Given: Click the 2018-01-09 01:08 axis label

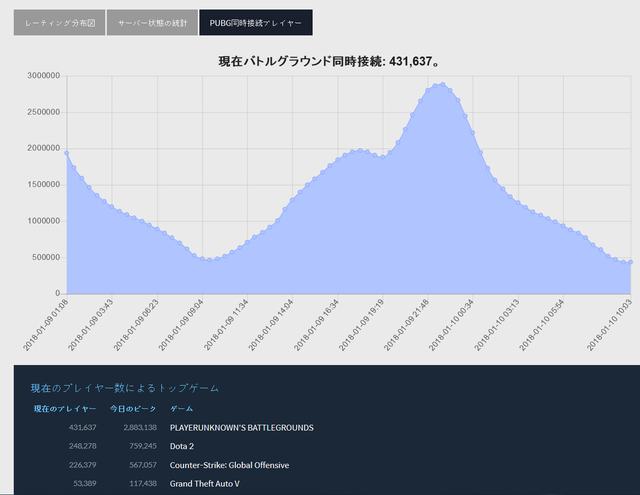Looking at the screenshot, I should pos(45,325).
